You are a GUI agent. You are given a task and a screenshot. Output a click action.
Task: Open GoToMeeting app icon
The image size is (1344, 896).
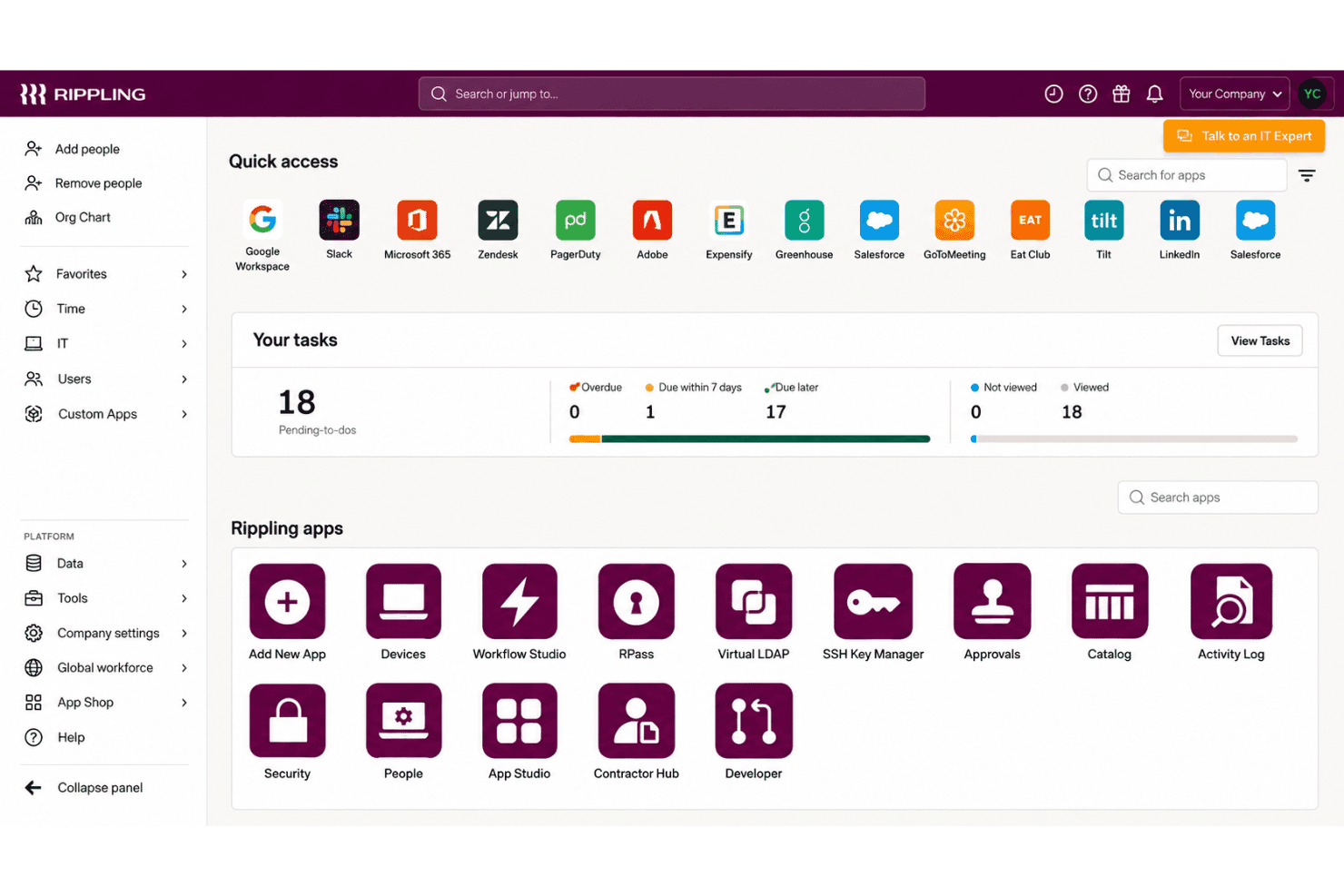tap(954, 220)
